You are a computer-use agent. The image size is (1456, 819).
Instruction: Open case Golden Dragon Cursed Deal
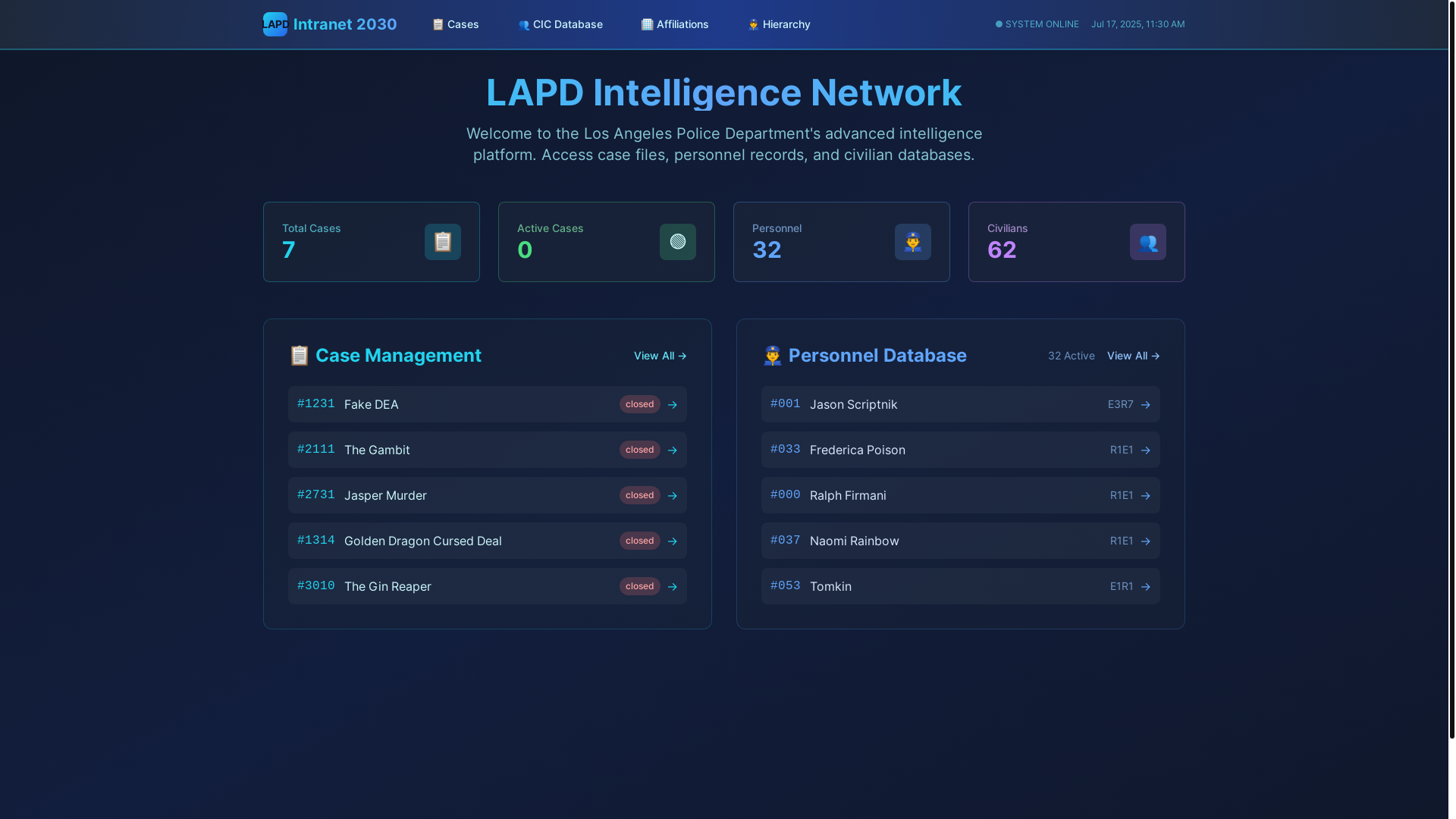point(488,541)
